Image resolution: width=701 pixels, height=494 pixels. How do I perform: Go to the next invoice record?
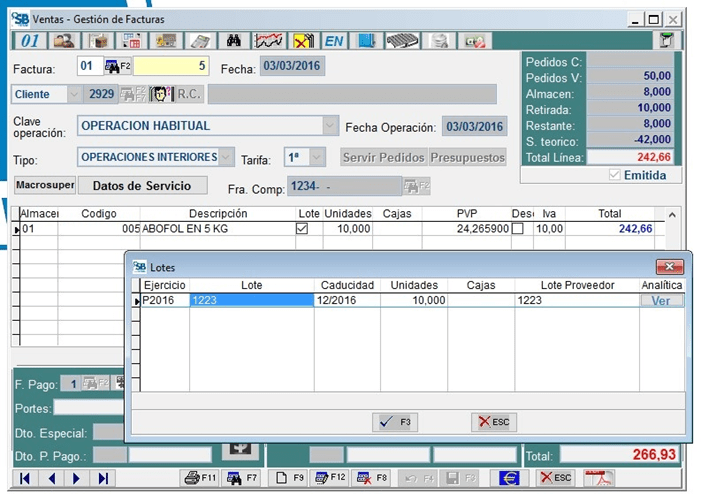pyautogui.click(x=76, y=478)
